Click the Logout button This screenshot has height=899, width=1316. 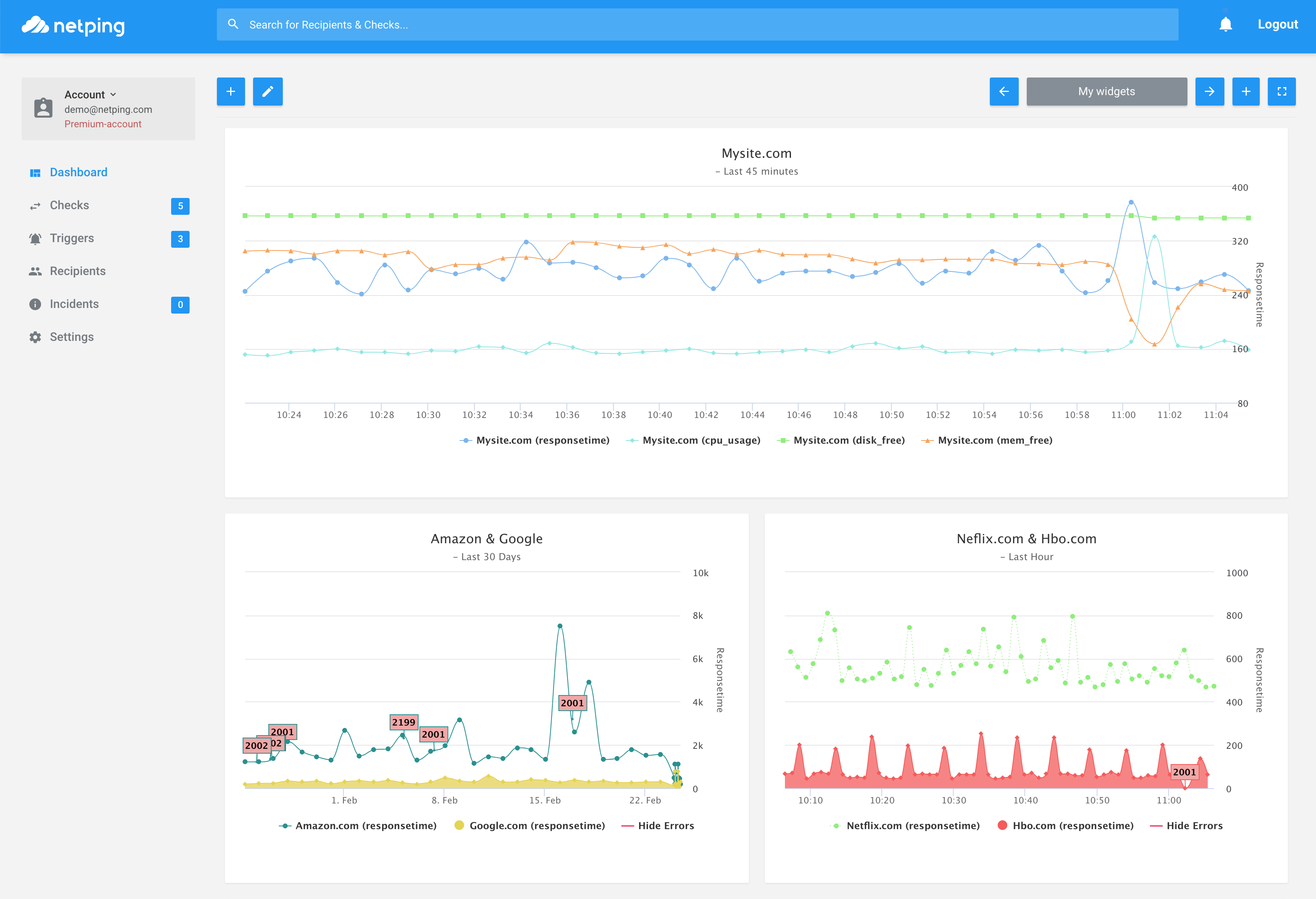tap(1277, 24)
